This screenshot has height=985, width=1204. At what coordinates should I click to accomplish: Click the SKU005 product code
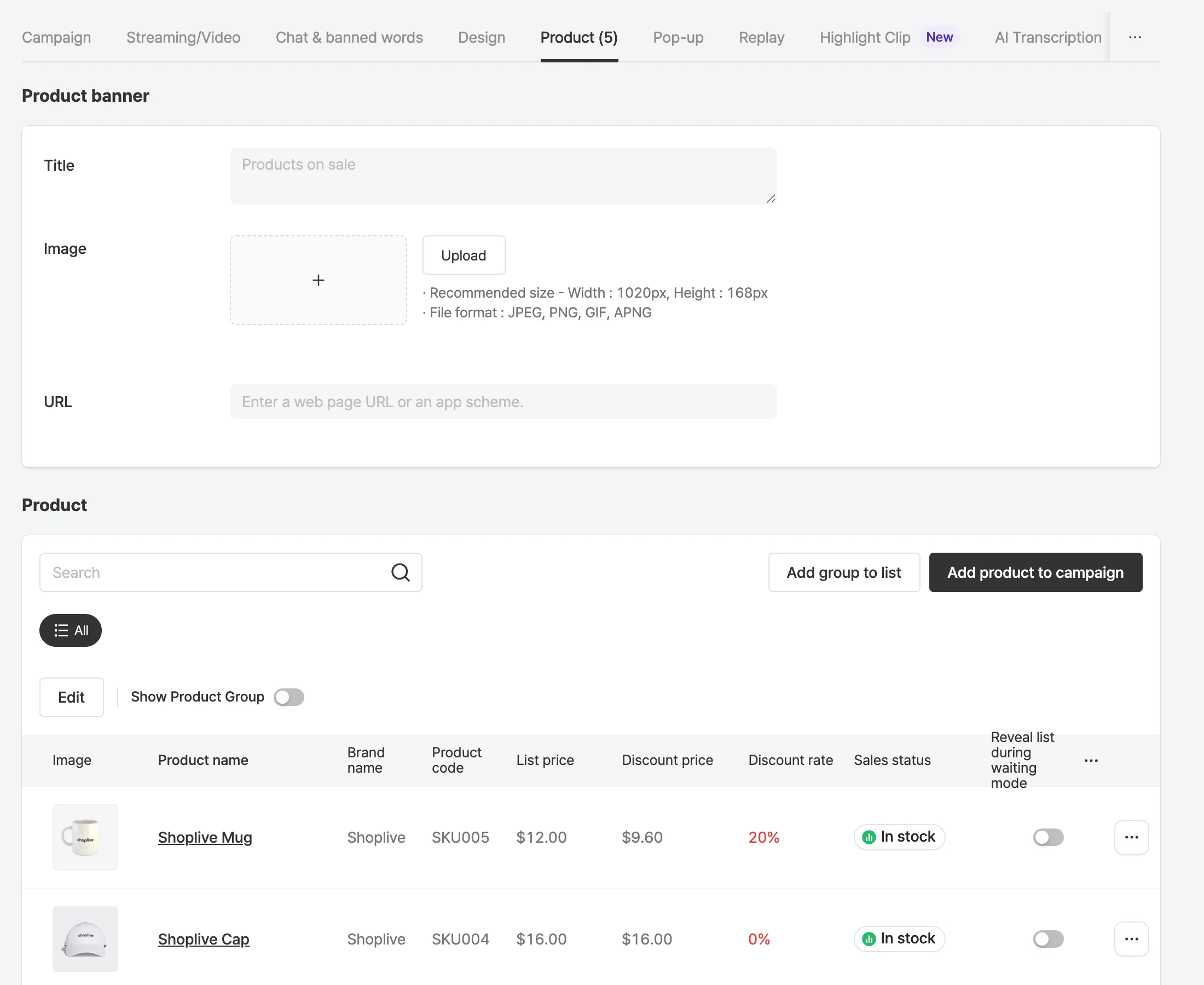460,837
